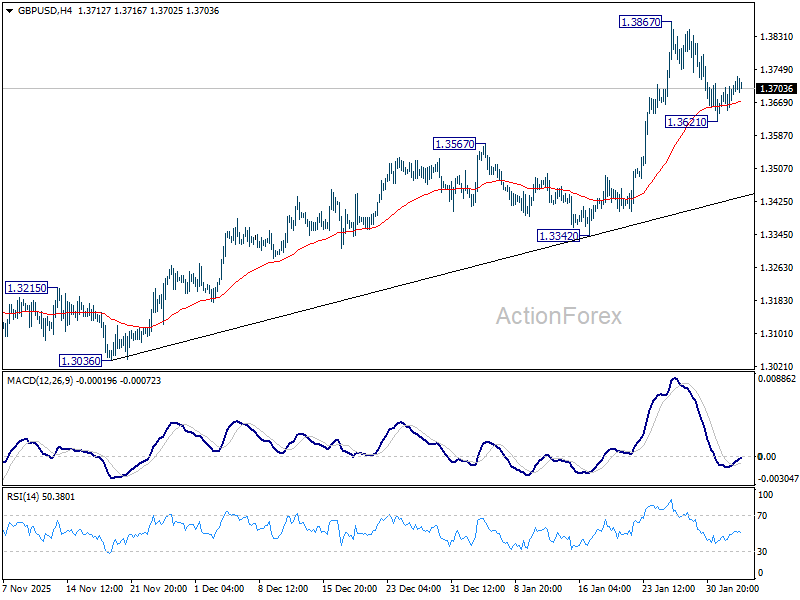Click the current price tag 1.37036
This screenshot has width=800, height=600.
(x=777, y=89)
